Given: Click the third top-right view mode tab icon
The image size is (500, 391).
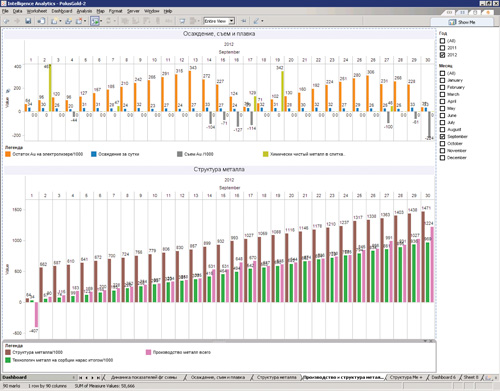Looking at the screenshot, I should (475, 12).
